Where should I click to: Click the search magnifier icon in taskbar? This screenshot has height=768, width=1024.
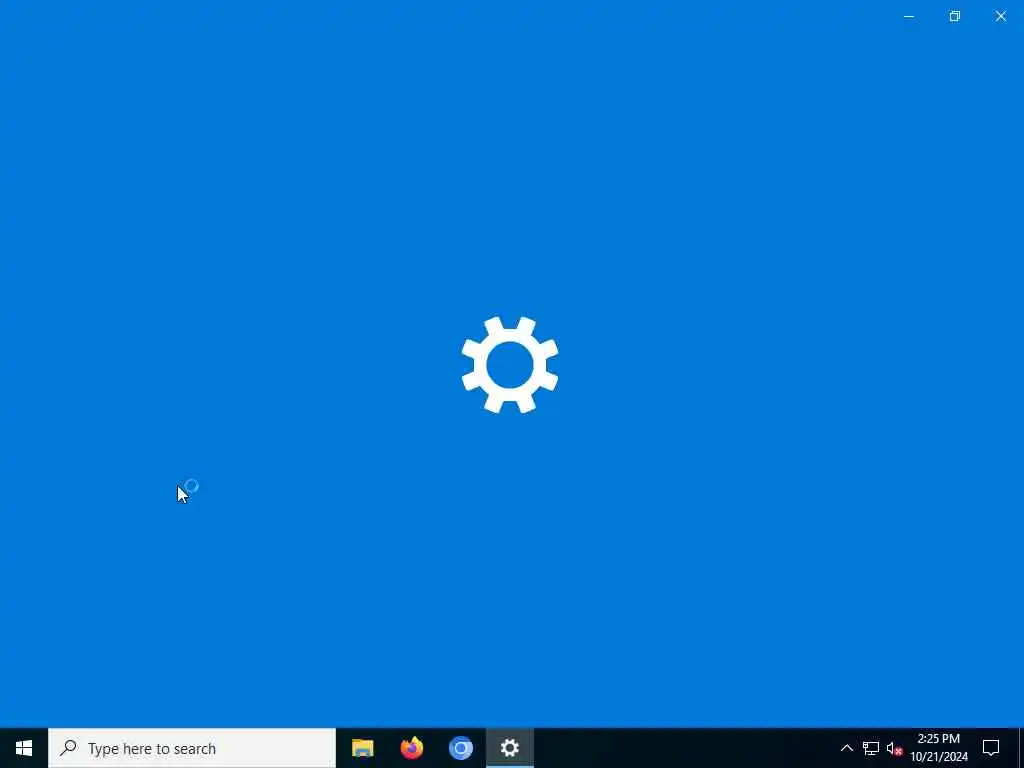(x=68, y=748)
